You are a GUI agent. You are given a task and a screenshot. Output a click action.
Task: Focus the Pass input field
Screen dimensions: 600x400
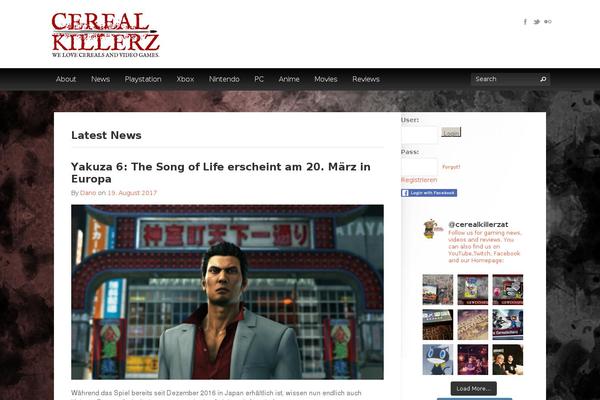pos(419,167)
